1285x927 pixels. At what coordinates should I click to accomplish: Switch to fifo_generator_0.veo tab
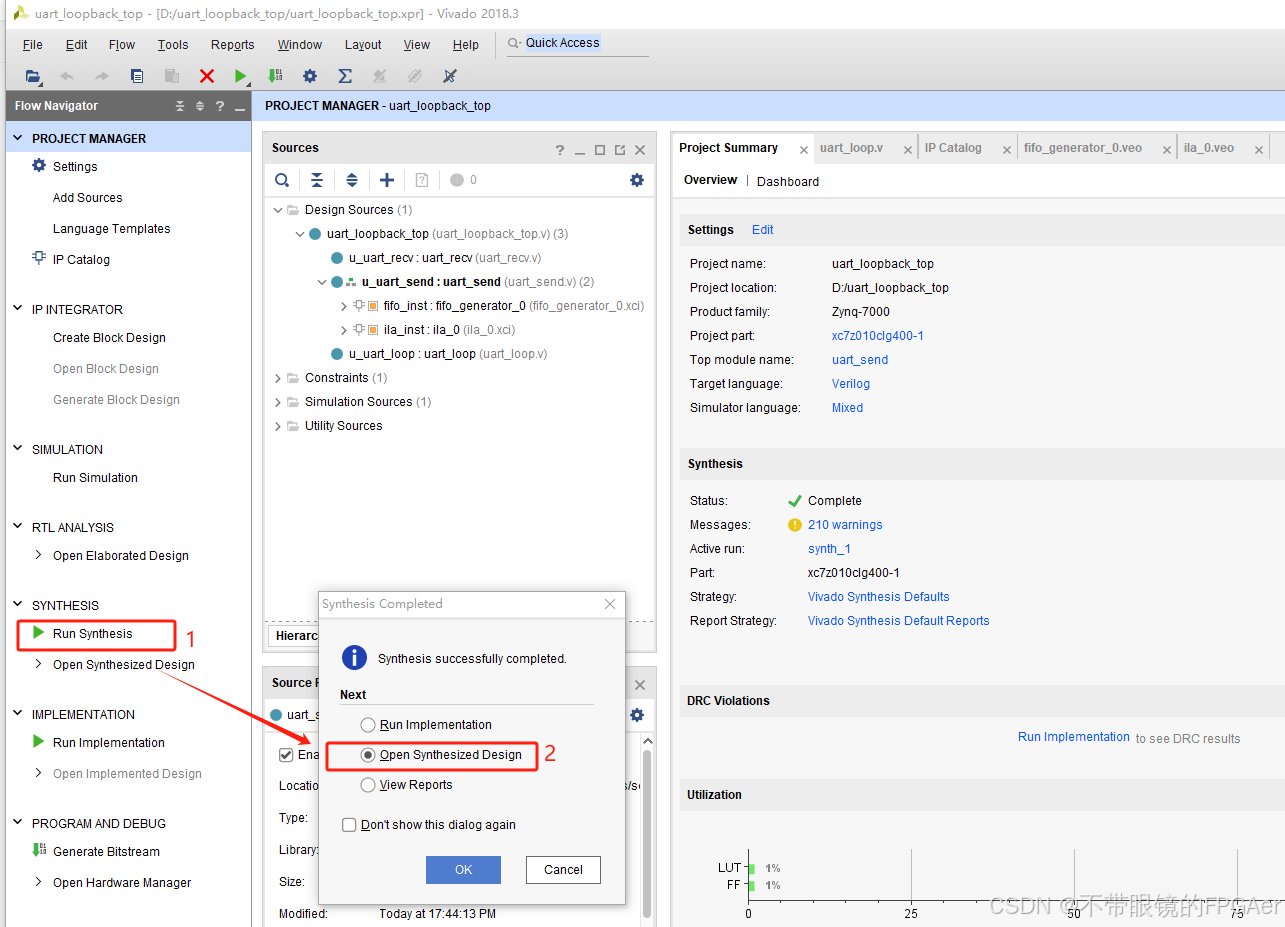[x=1082, y=148]
